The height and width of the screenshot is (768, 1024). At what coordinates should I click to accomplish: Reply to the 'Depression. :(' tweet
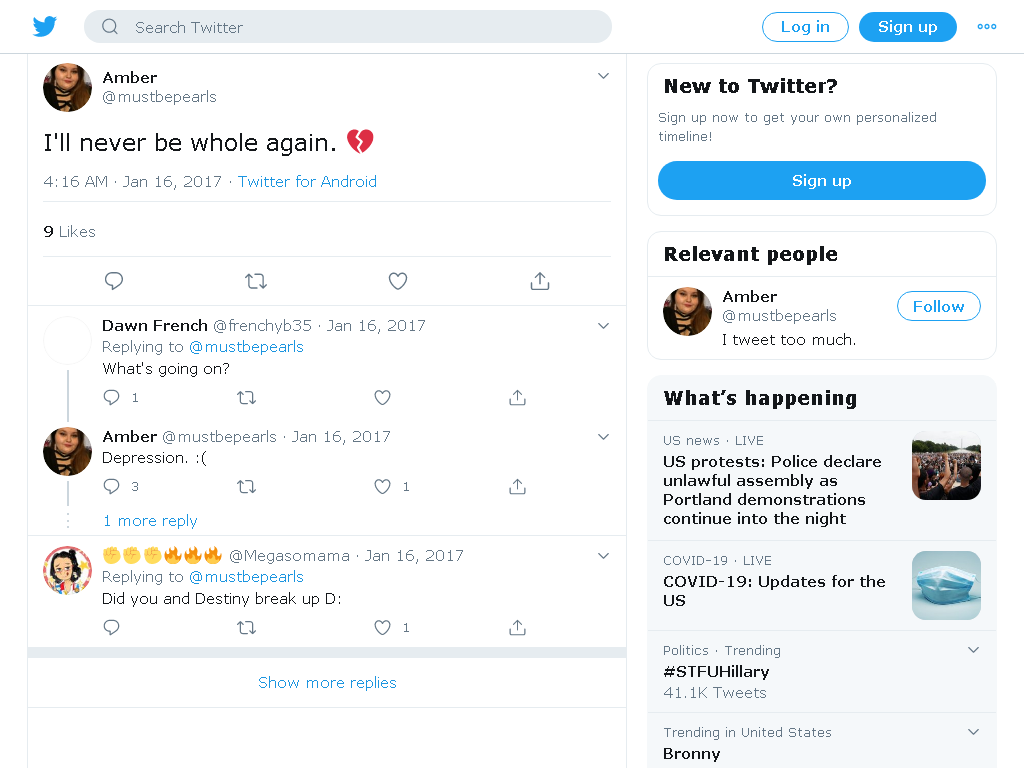(112, 486)
